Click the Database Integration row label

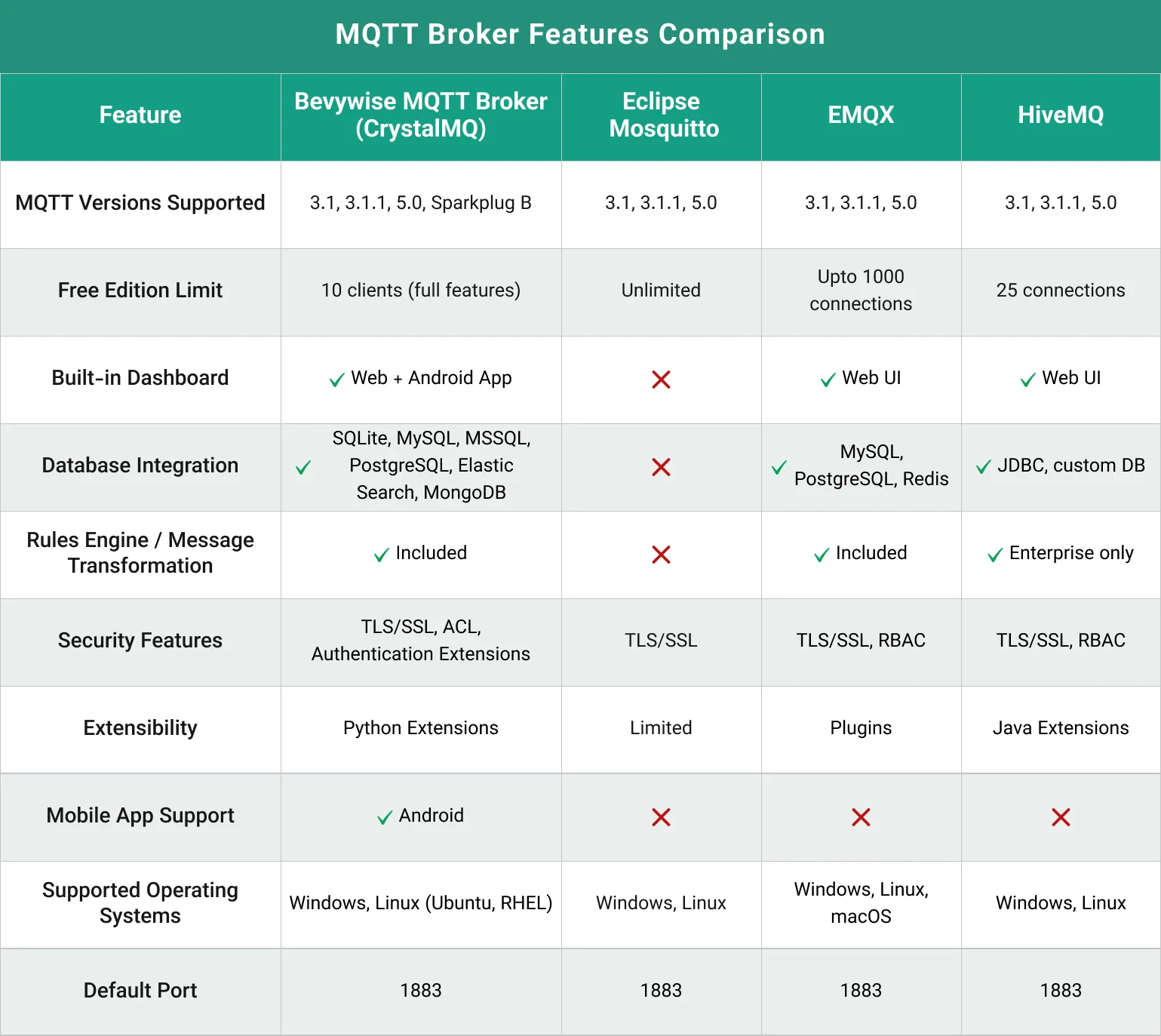pos(140,465)
